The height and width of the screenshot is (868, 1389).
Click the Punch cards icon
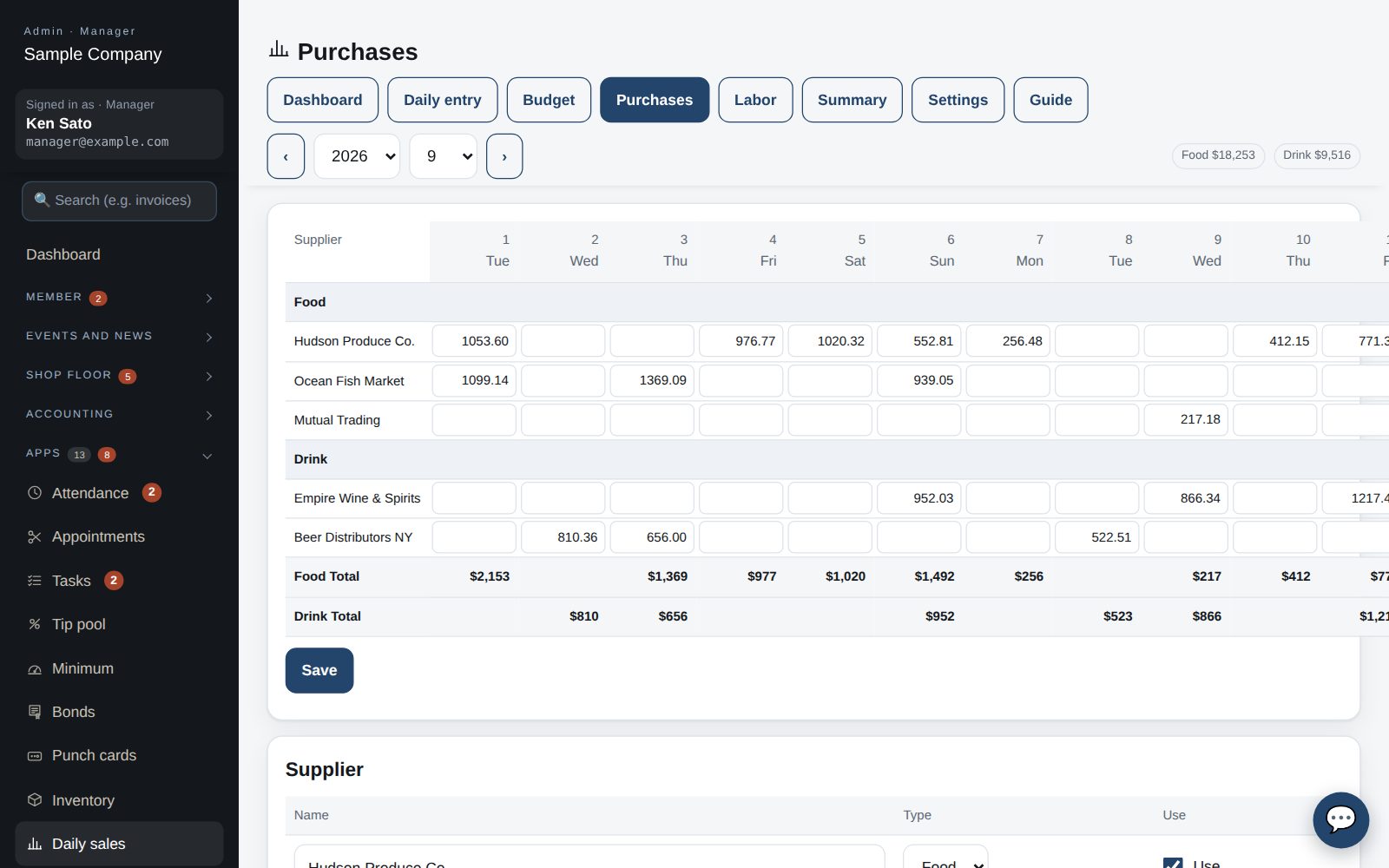click(x=35, y=756)
